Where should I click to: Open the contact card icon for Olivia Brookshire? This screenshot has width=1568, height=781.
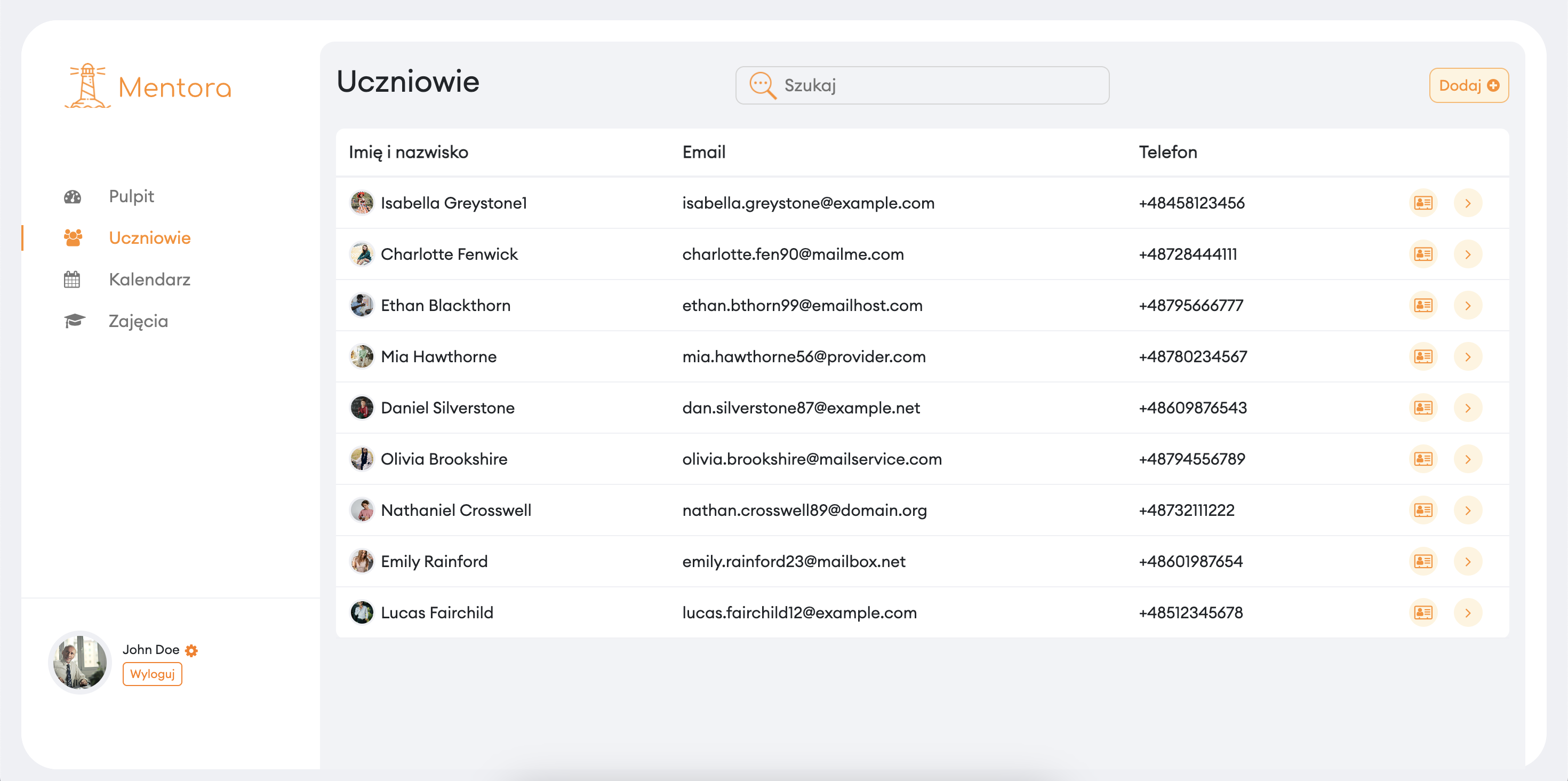1422,459
